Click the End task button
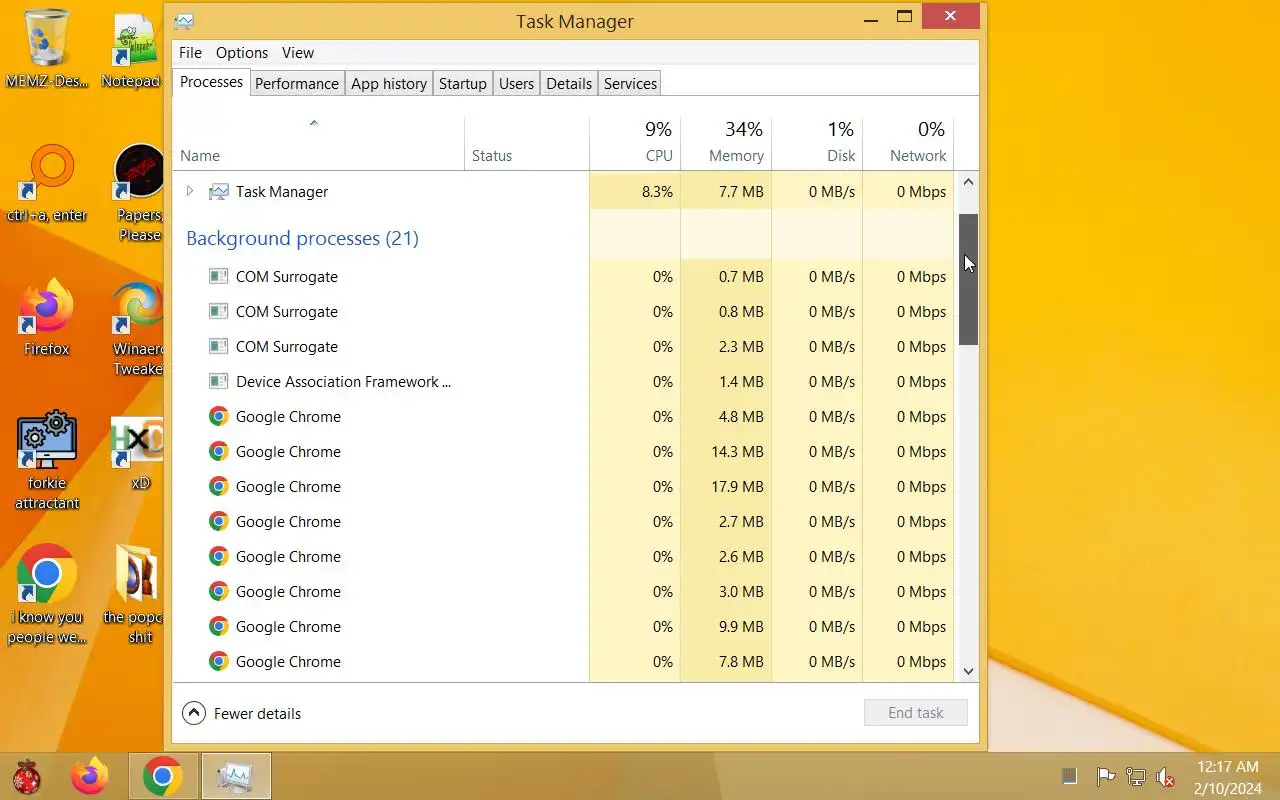The height and width of the screenshot is (800, 1280). click(x=916, y=713)
